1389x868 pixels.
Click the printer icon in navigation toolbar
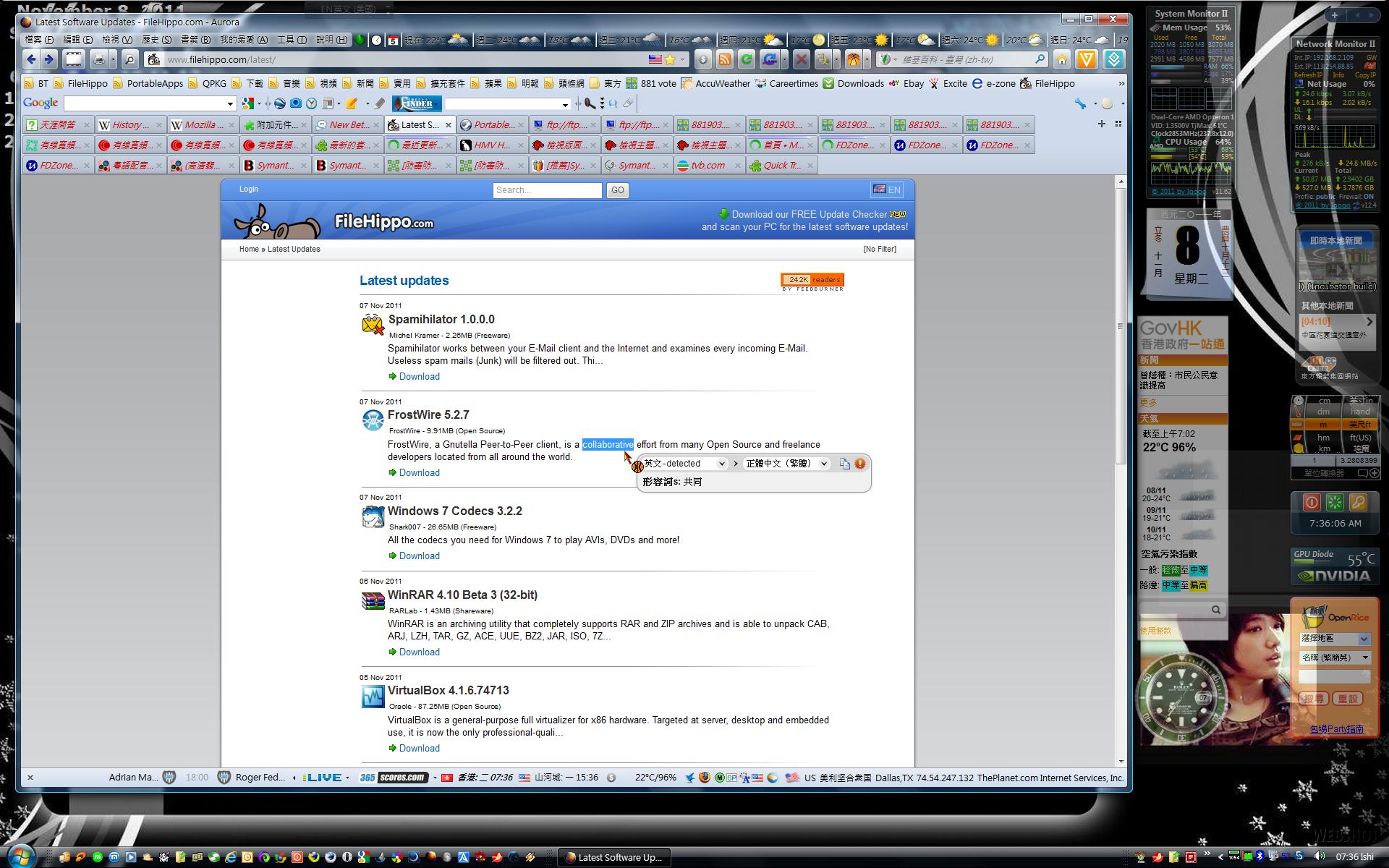(x=99, y=59)
